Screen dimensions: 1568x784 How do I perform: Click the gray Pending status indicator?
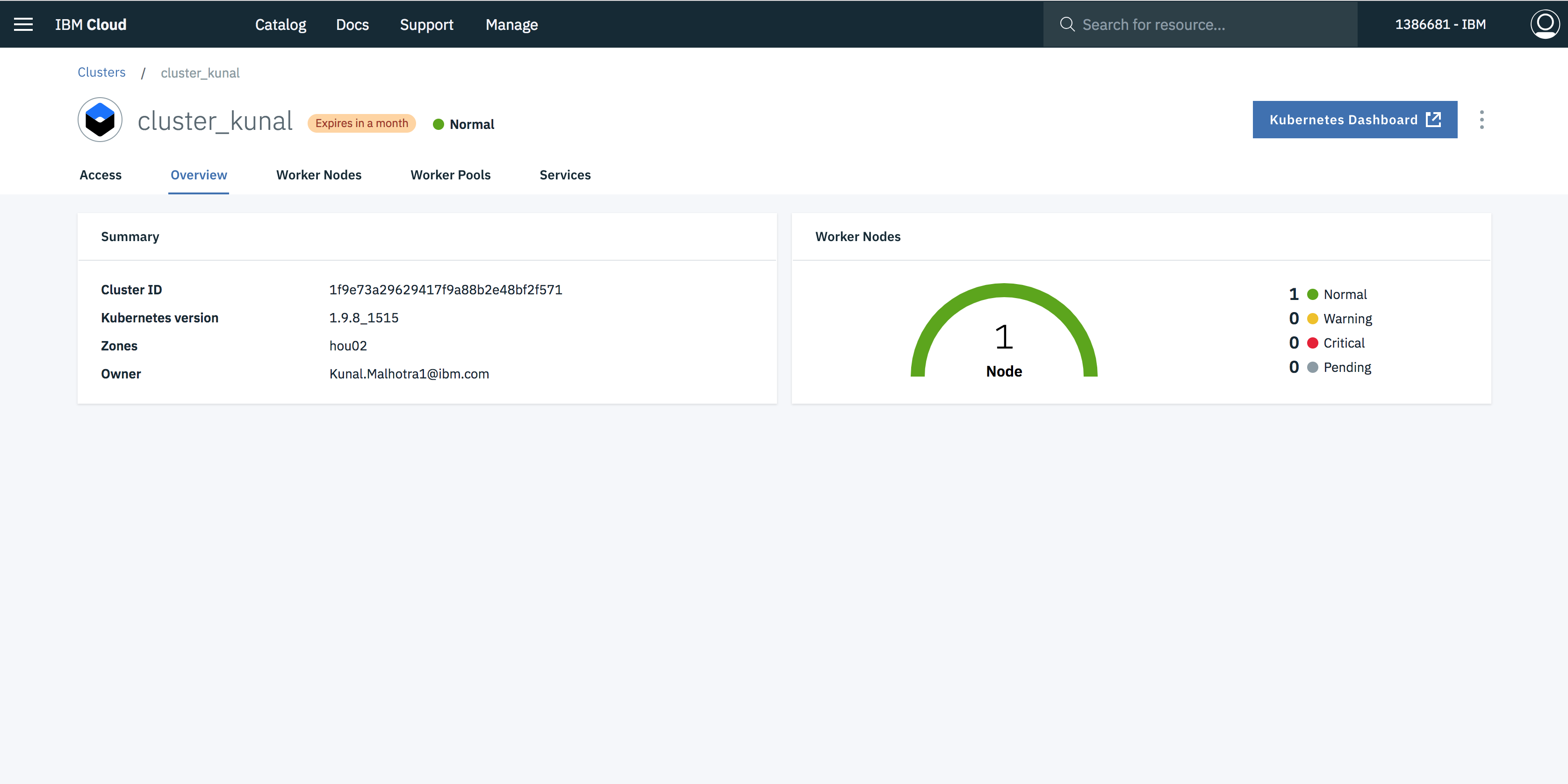click(1312, 368)
